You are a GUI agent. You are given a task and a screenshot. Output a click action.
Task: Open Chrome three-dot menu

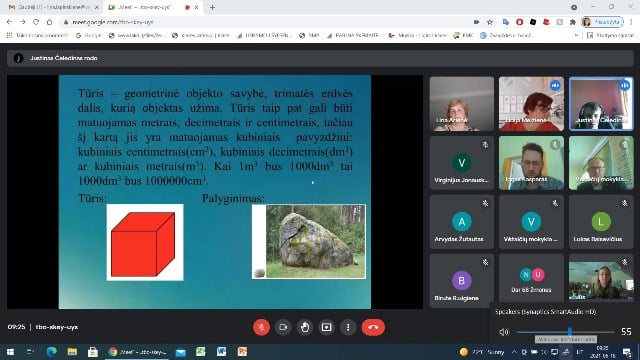[631, 22]
